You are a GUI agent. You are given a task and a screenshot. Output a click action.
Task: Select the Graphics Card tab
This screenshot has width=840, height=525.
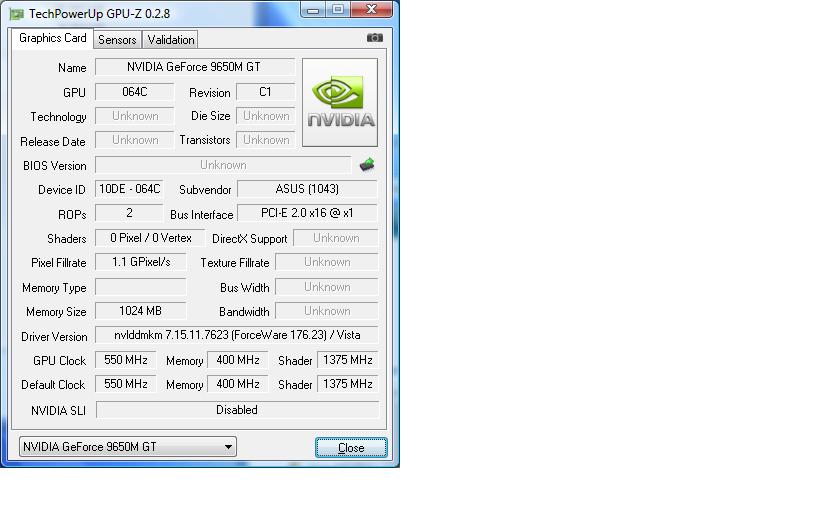tap(52, 38)
